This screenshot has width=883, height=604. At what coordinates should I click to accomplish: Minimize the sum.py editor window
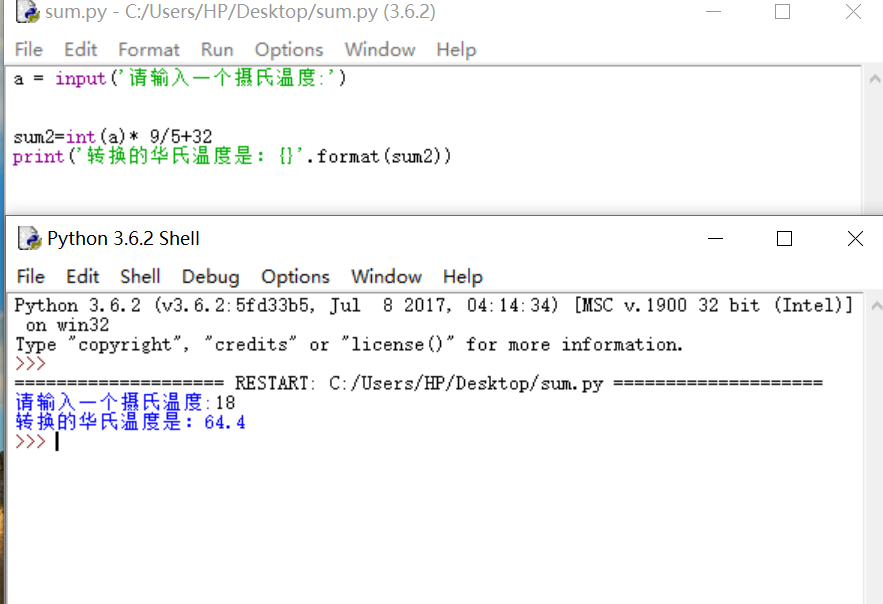tap(713, 11)
